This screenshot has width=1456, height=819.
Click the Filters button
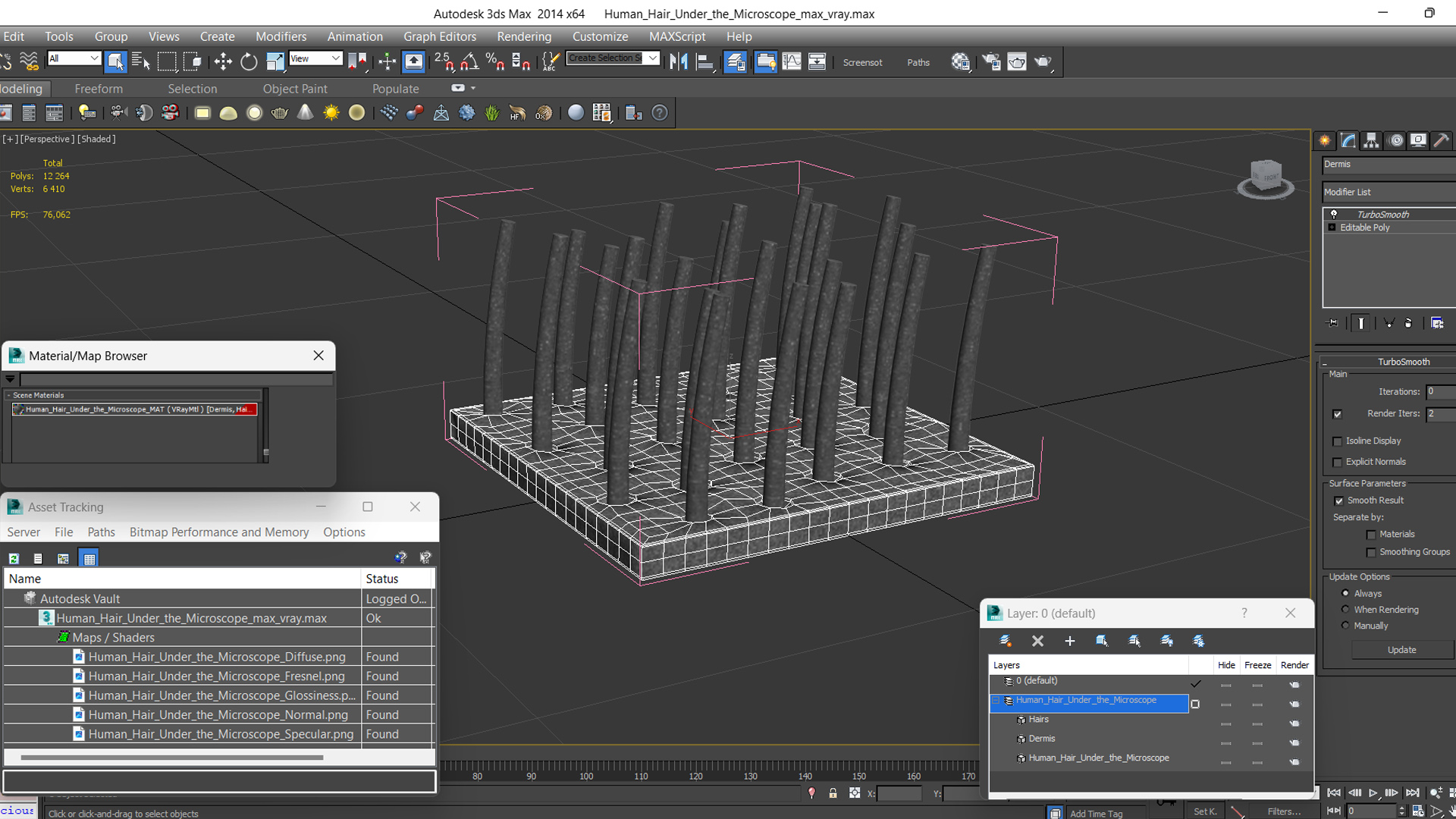tap(1284, 811)
